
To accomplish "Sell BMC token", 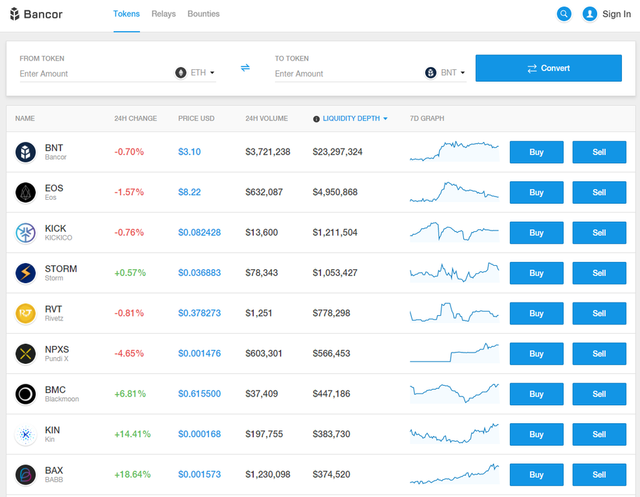I will pos(599,394).
